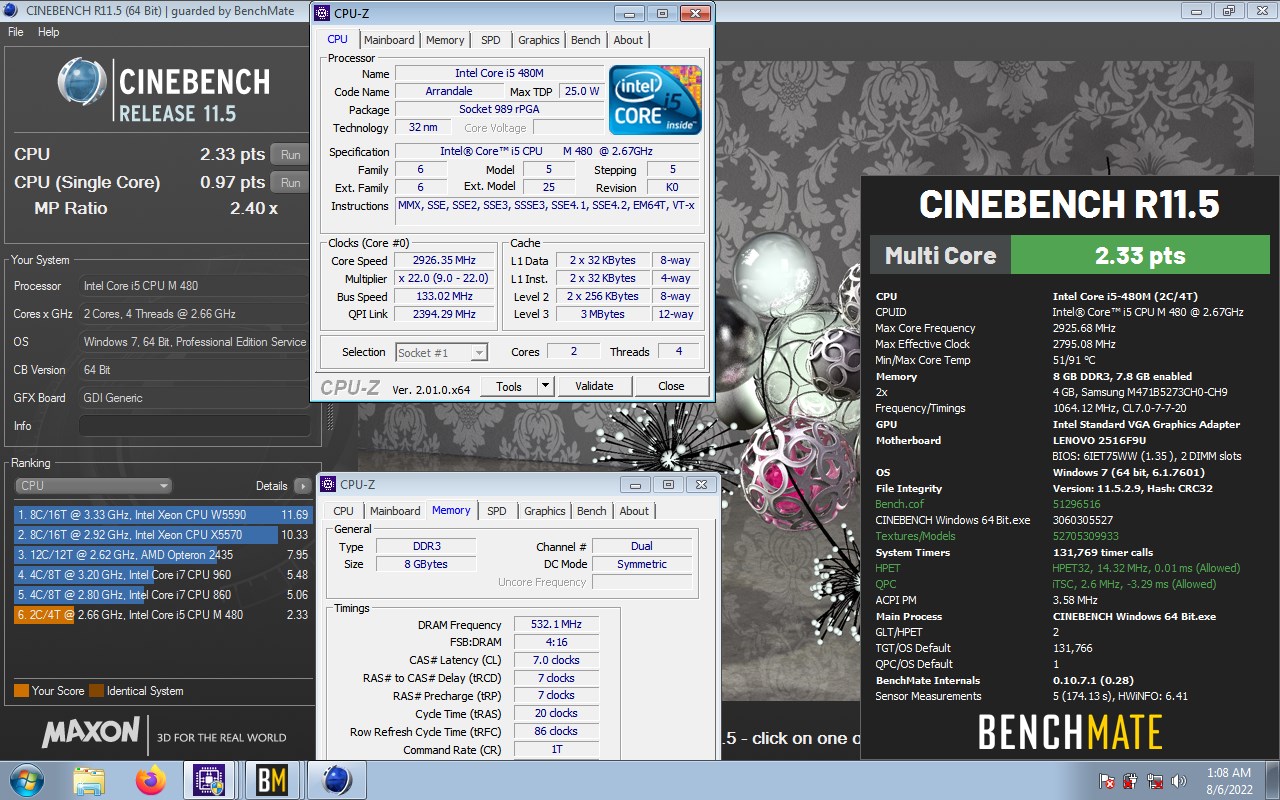Open About tab in top CPU-Z
This screenshot has height=800, width=1280.
pyautogui.click(x=629, y=40)
